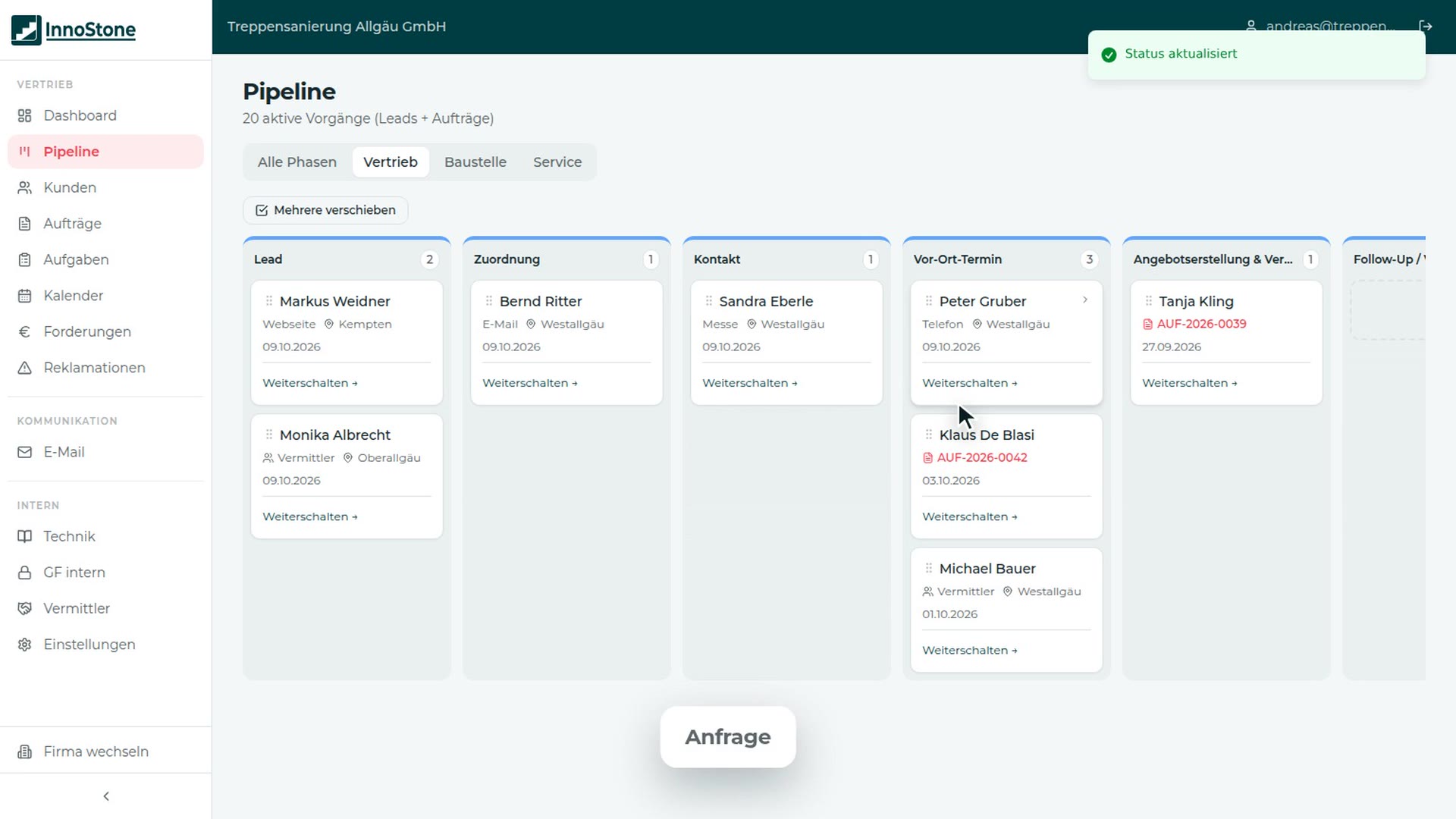The image size is (1456, 819).
Task: Open E-Mail in the sidebar
Action: coord(105,452)
